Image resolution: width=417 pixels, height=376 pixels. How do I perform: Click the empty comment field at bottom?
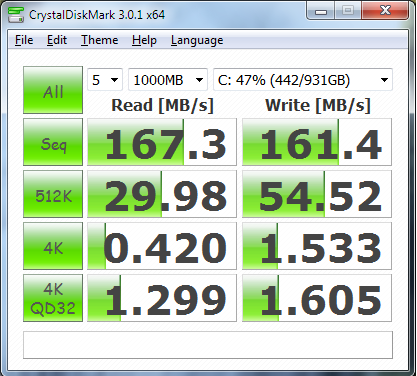(x=208, y=345)
